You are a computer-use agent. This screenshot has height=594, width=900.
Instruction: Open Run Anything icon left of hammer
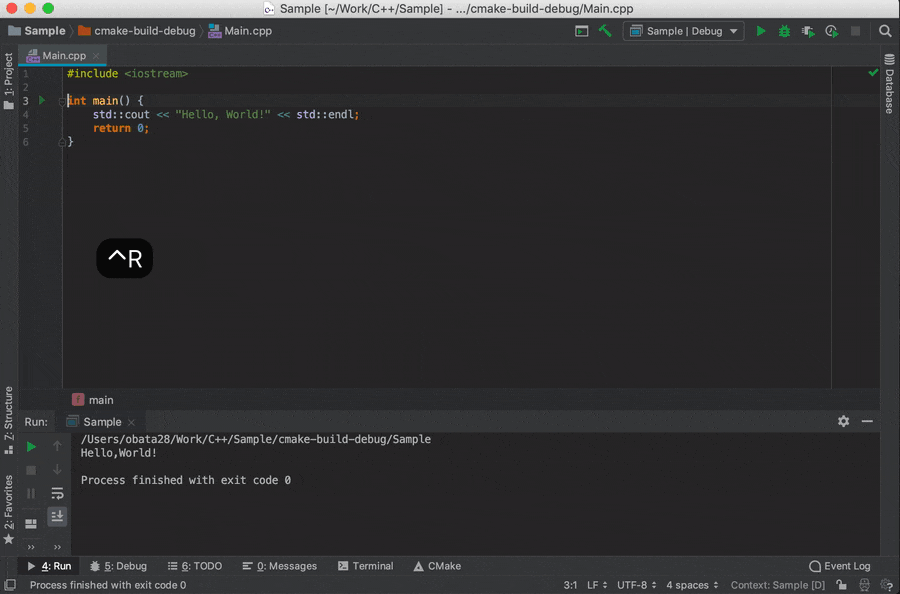click(x=581, y=31)
